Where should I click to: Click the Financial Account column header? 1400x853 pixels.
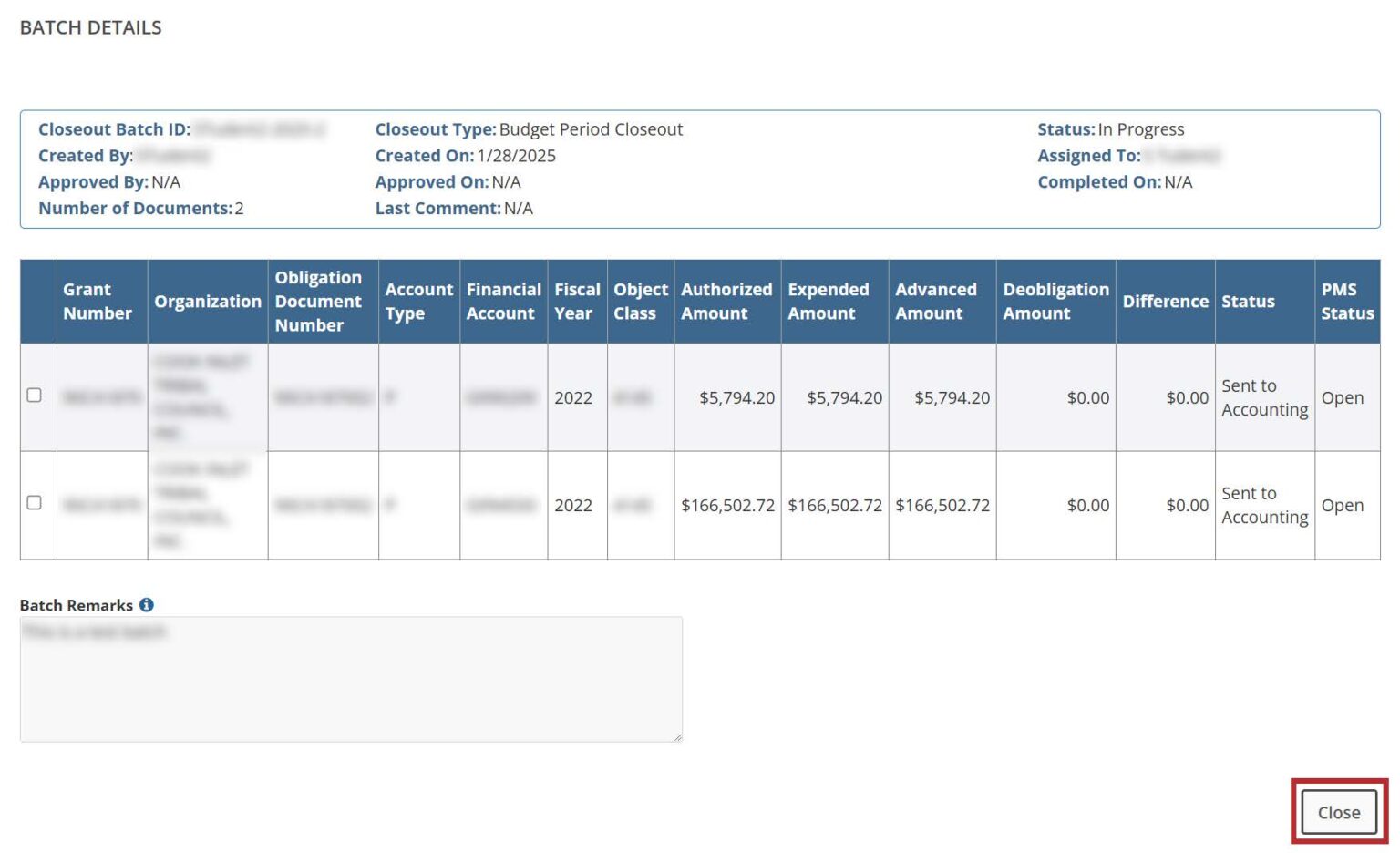tap(503, 302)
